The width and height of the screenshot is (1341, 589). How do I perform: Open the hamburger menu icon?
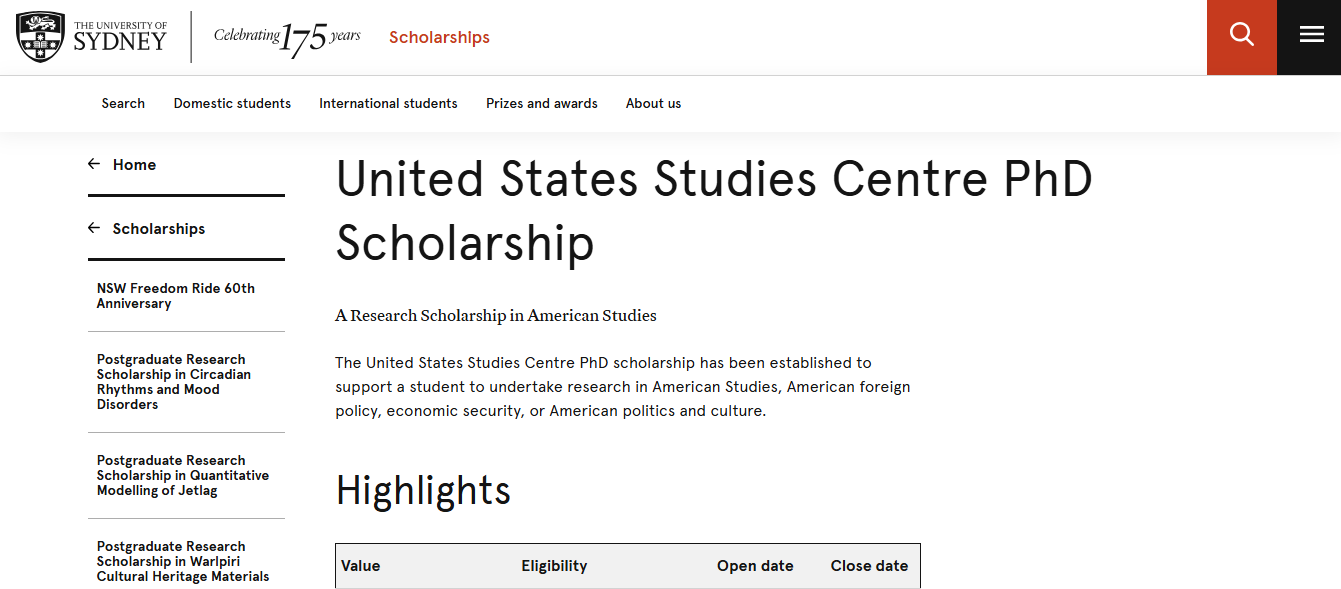click(x=1311, y=35)
